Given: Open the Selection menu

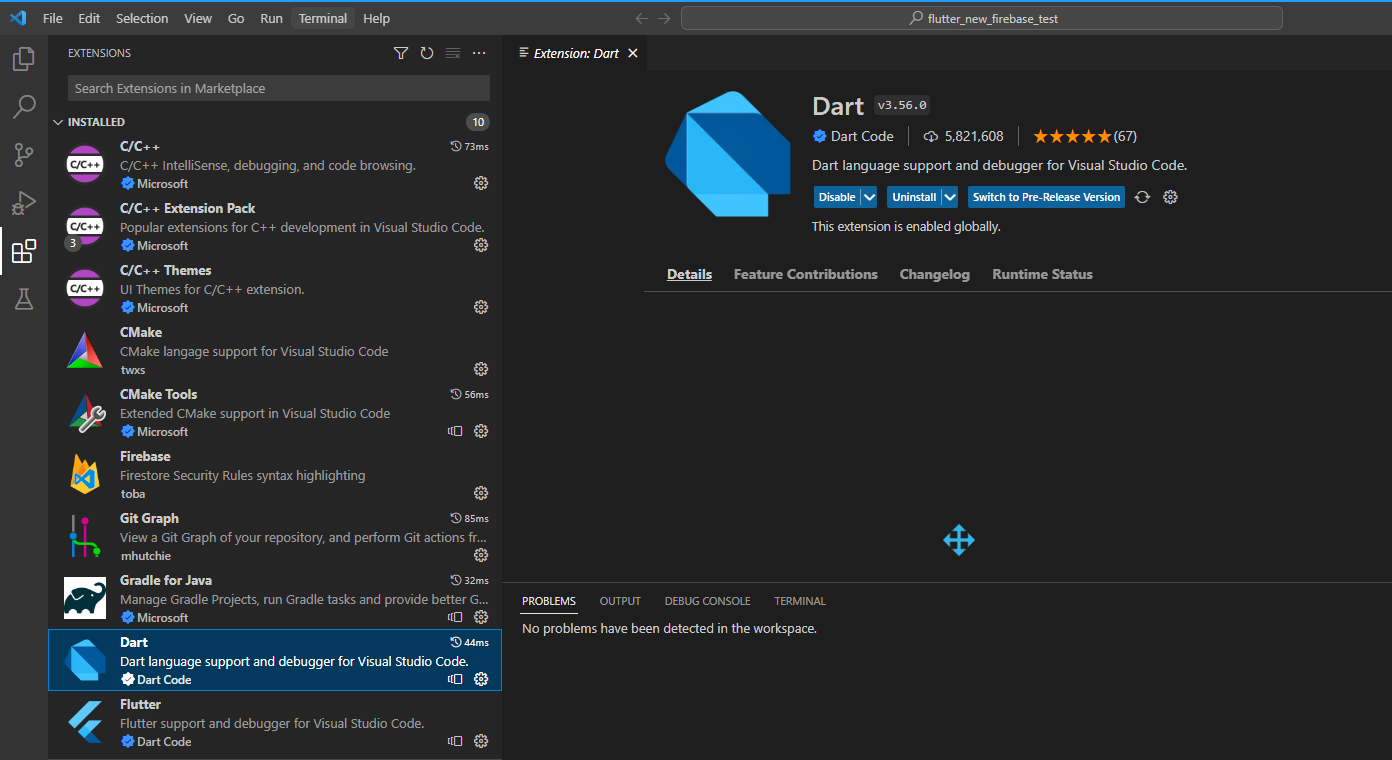Looking at the screenshot, I should click(142, 18).
